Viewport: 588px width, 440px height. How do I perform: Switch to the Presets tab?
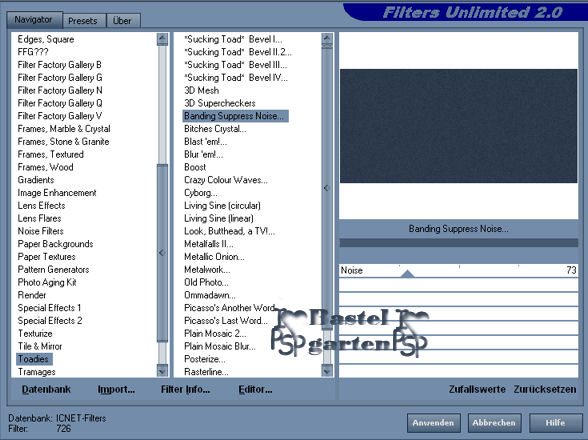82,21
